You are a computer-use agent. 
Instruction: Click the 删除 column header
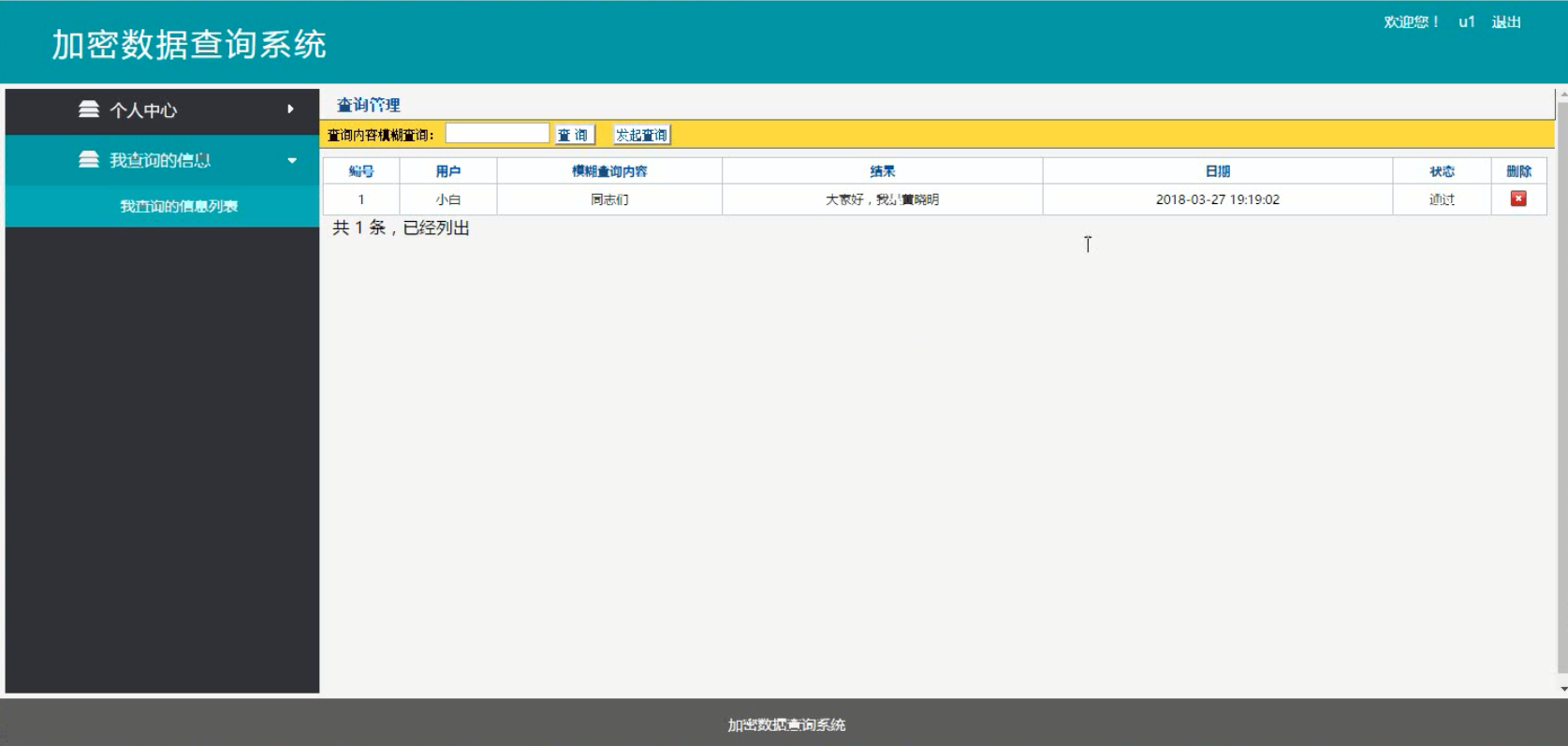[1519, 171]
